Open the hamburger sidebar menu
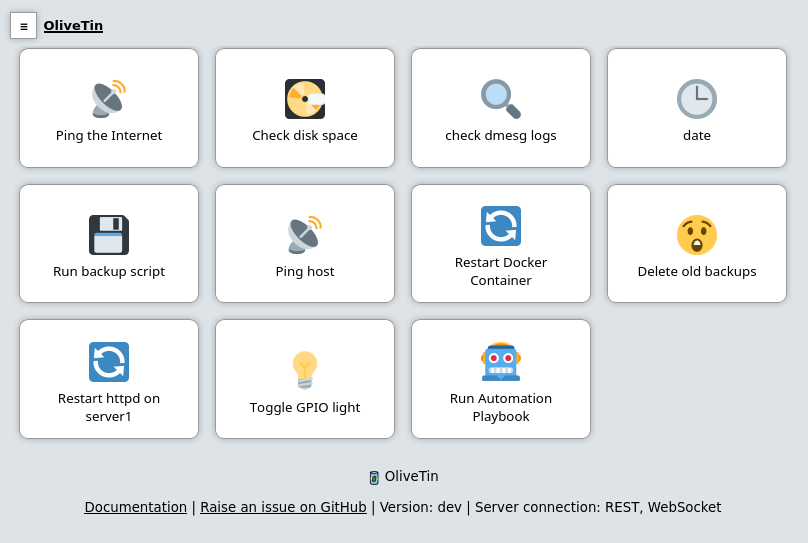This screenshot has width=808, height=543. tap(24, 26)
